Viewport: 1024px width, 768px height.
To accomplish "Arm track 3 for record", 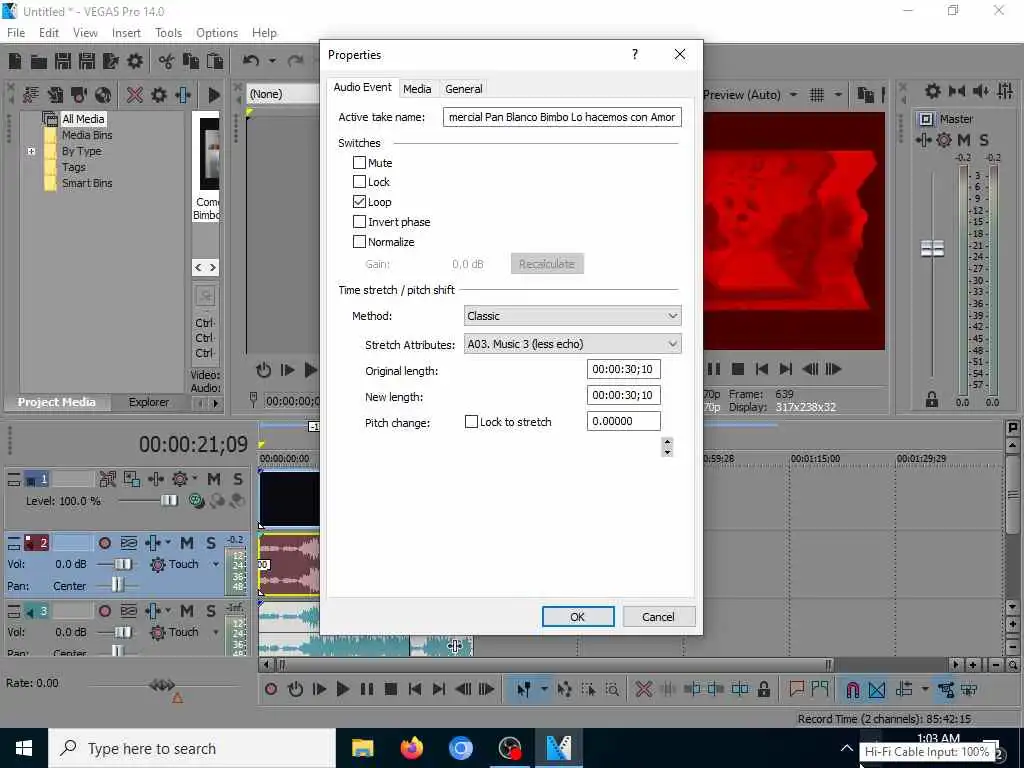I will 104,611.
